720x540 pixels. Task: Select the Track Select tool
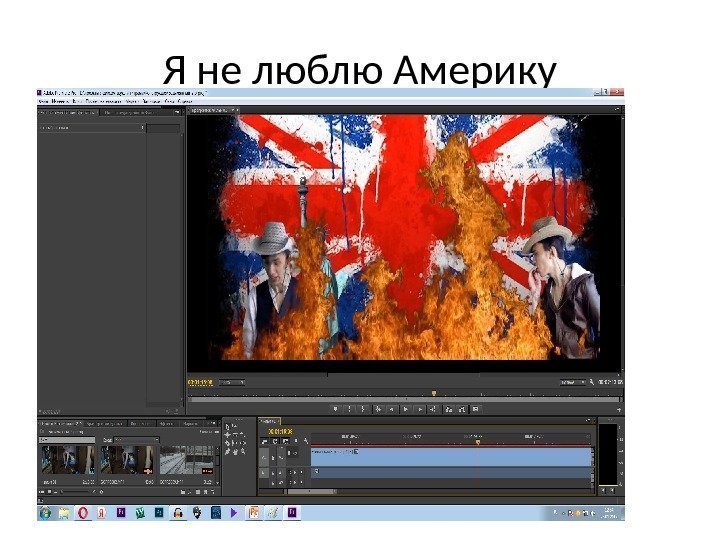click(x=235, y=426)
